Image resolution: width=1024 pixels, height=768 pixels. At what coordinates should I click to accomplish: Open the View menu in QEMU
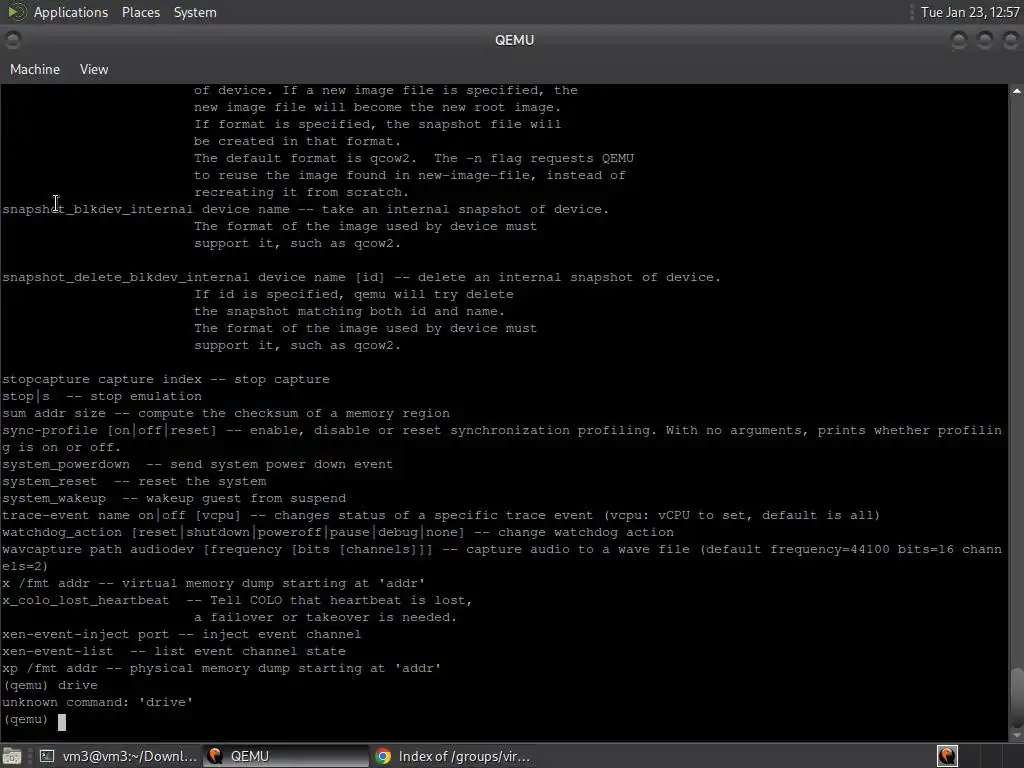(x=94, y=69)
